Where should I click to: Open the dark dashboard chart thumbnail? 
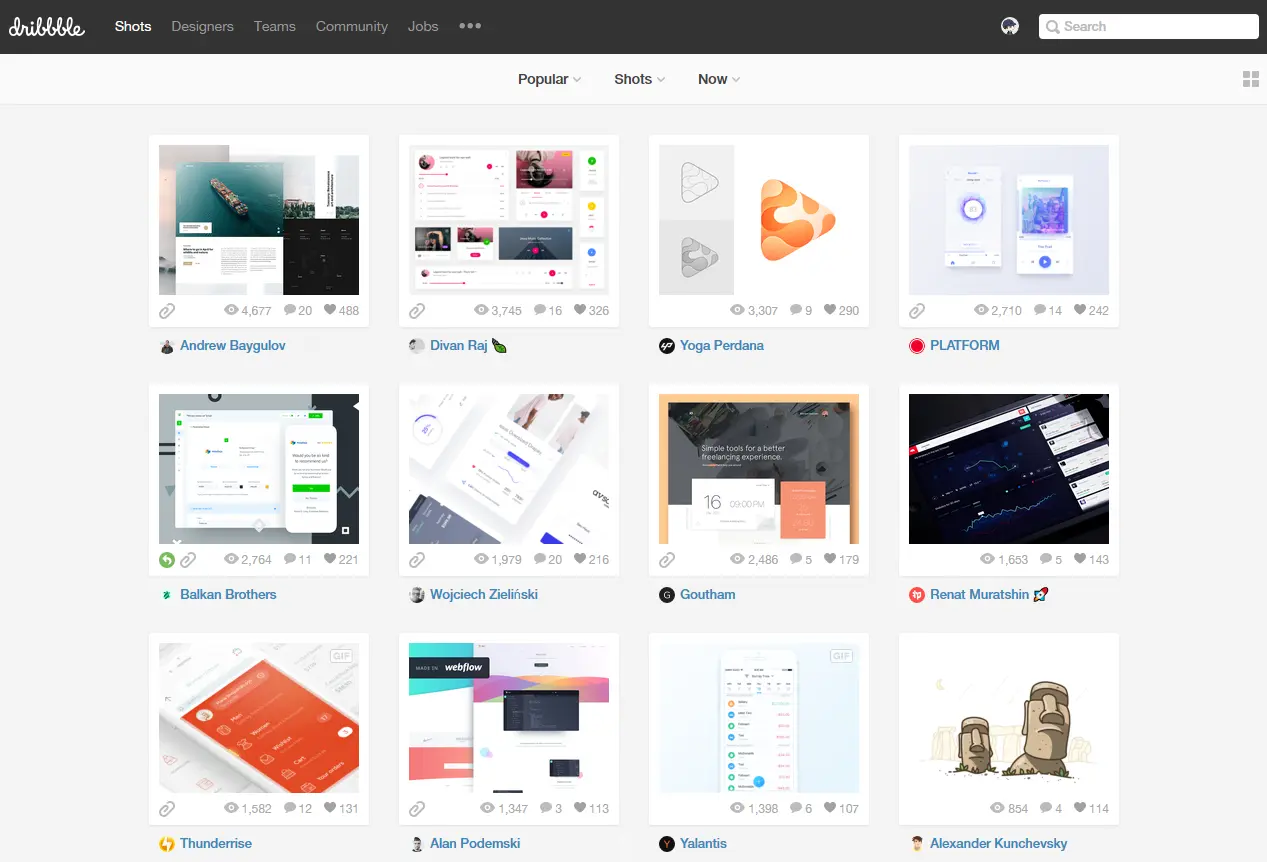(x=1009, y=469)
